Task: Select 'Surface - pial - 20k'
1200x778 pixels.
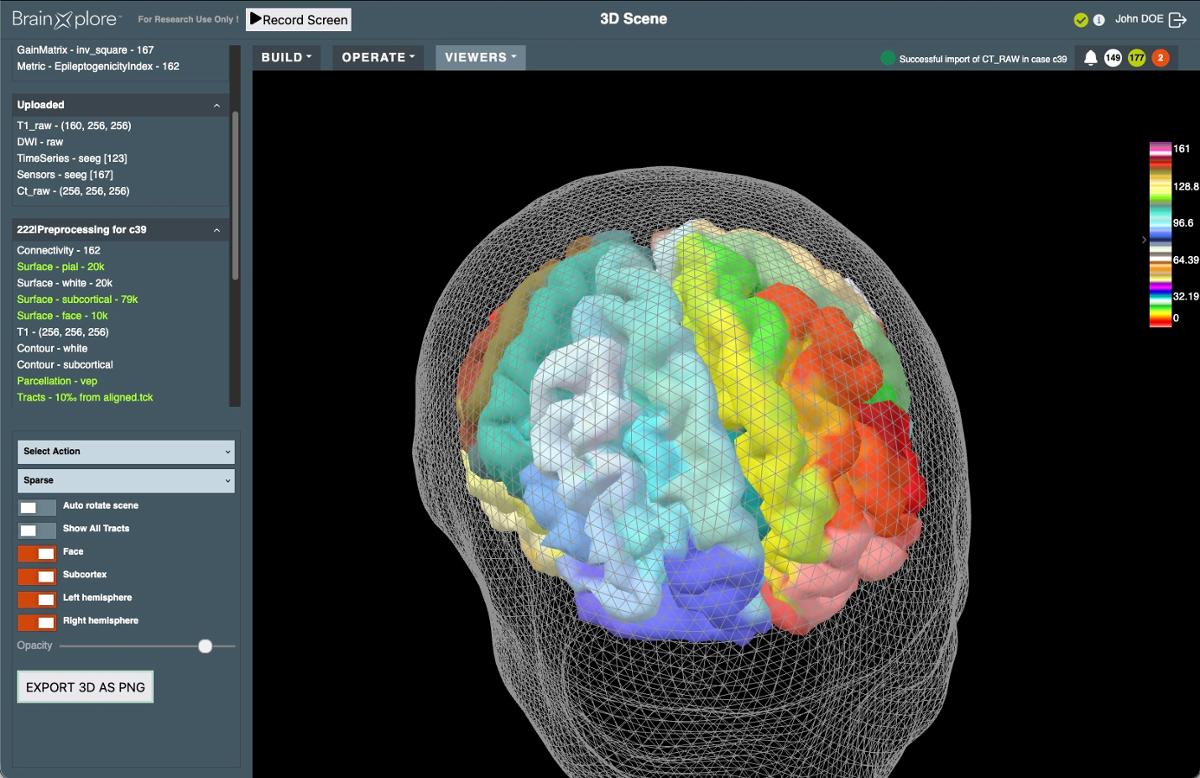Action: [x=61, y=267]
